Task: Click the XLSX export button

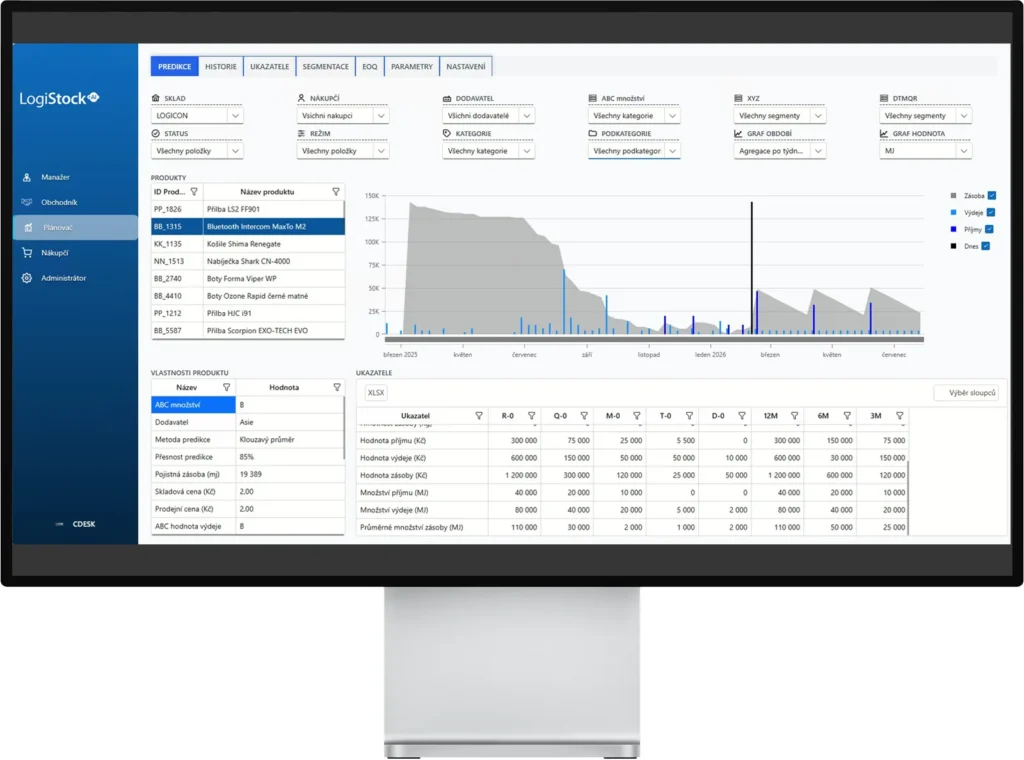Action: tap(376, 393)
